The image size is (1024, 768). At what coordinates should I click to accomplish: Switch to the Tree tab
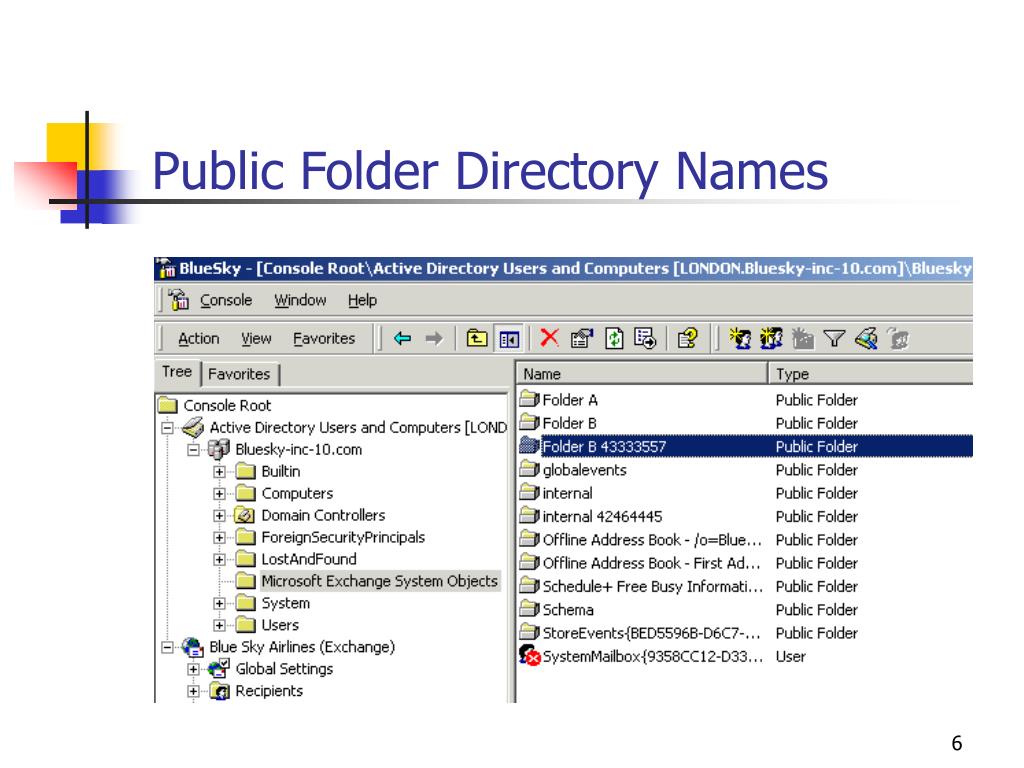(x=177, y=372)
